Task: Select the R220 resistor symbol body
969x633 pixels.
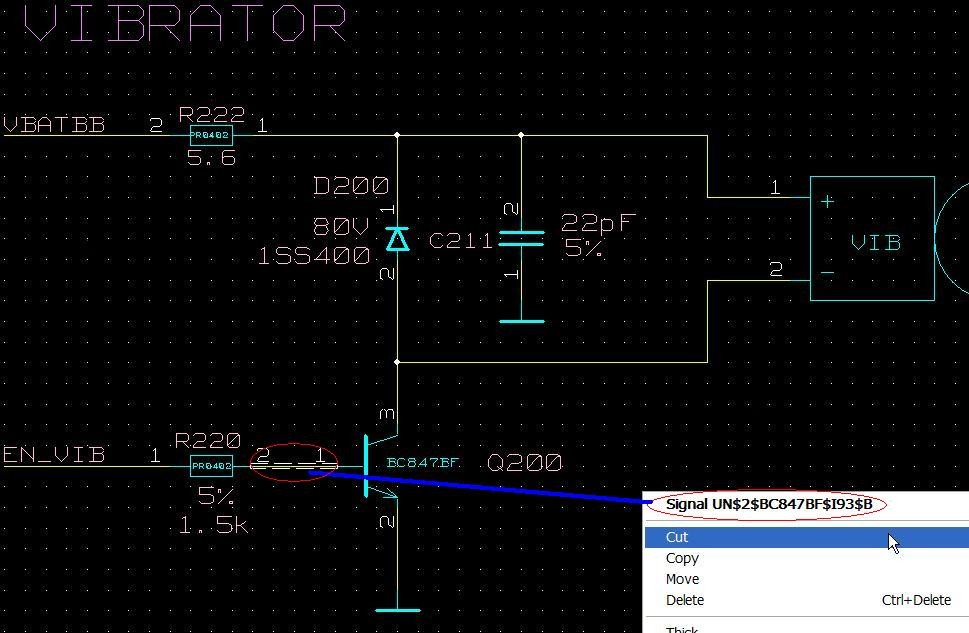Action: 211,466
